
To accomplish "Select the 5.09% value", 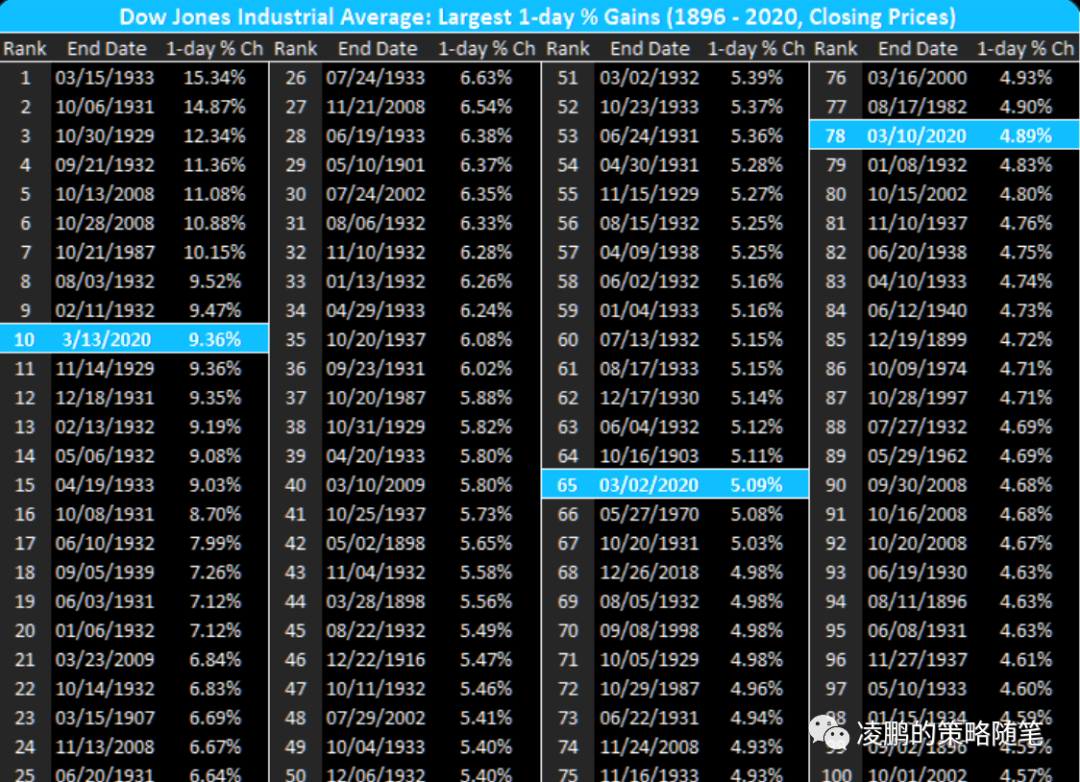I will pyautogui.click(x=757, y=485).
